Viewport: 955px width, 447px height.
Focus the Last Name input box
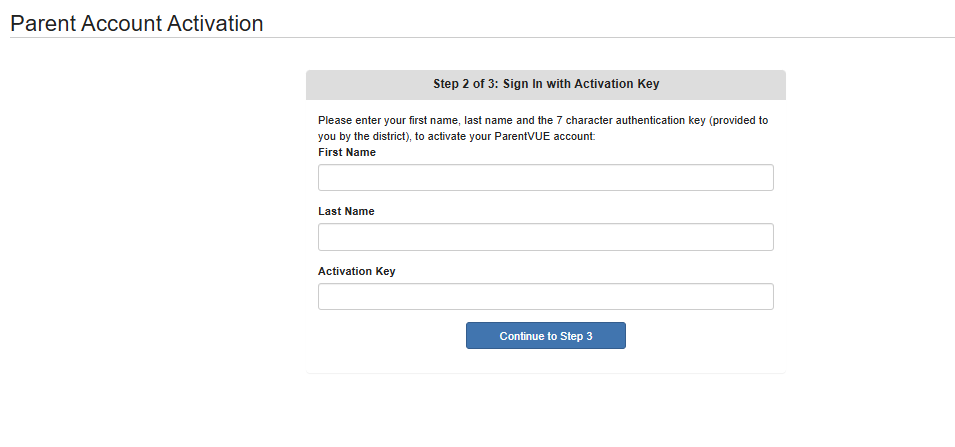[x=545, y=237]
